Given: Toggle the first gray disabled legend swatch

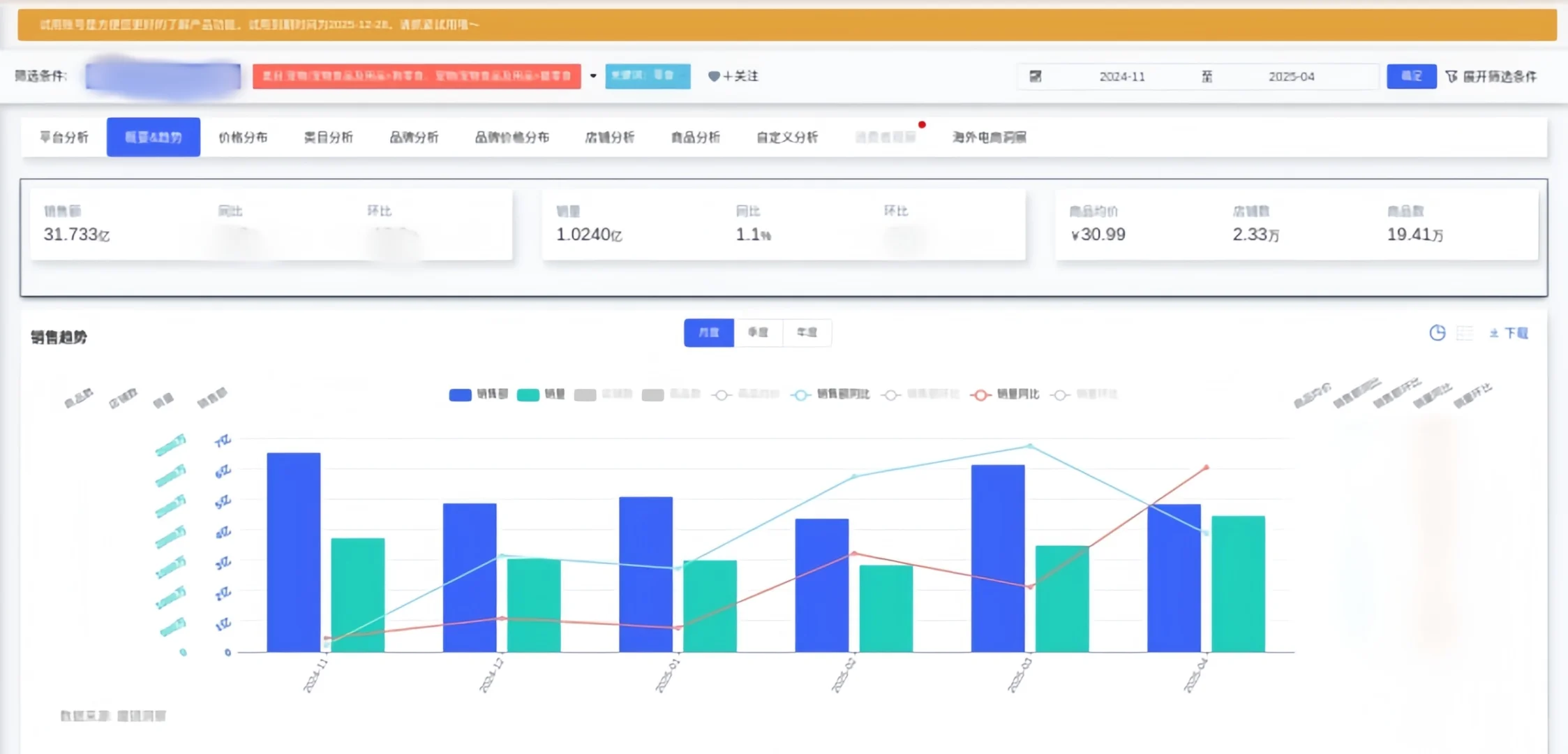Looking at the screenshot, I should (585, 394).
